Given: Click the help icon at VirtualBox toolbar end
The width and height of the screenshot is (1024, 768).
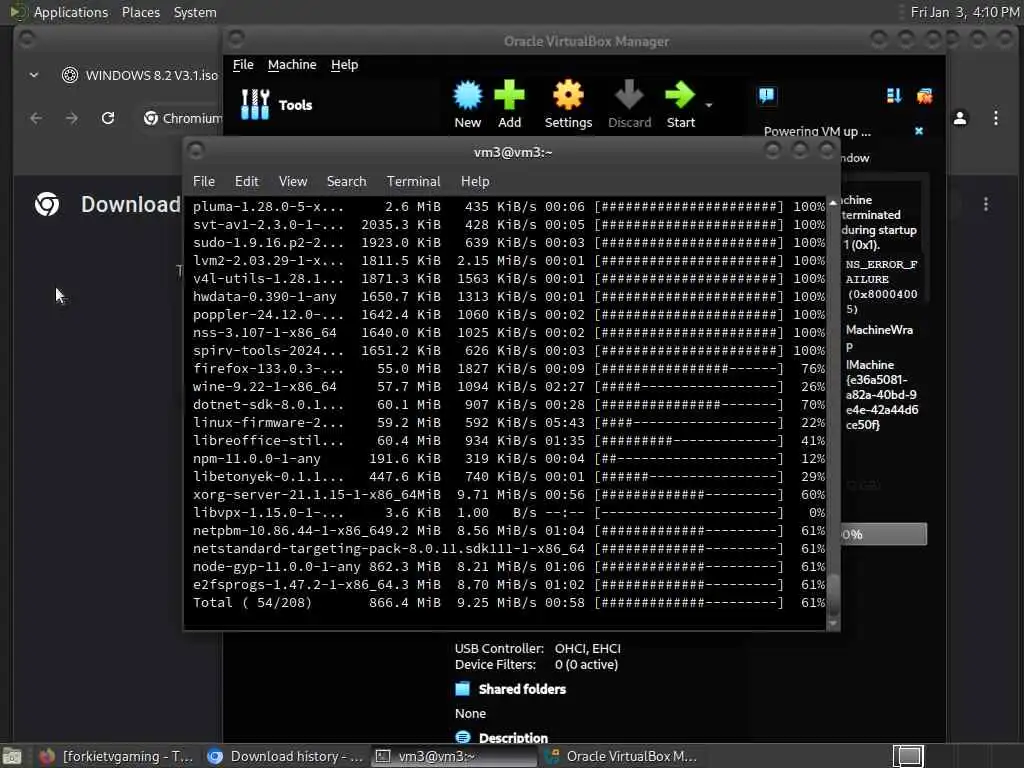Looking at the screenshot, I should tap(924, 96).
